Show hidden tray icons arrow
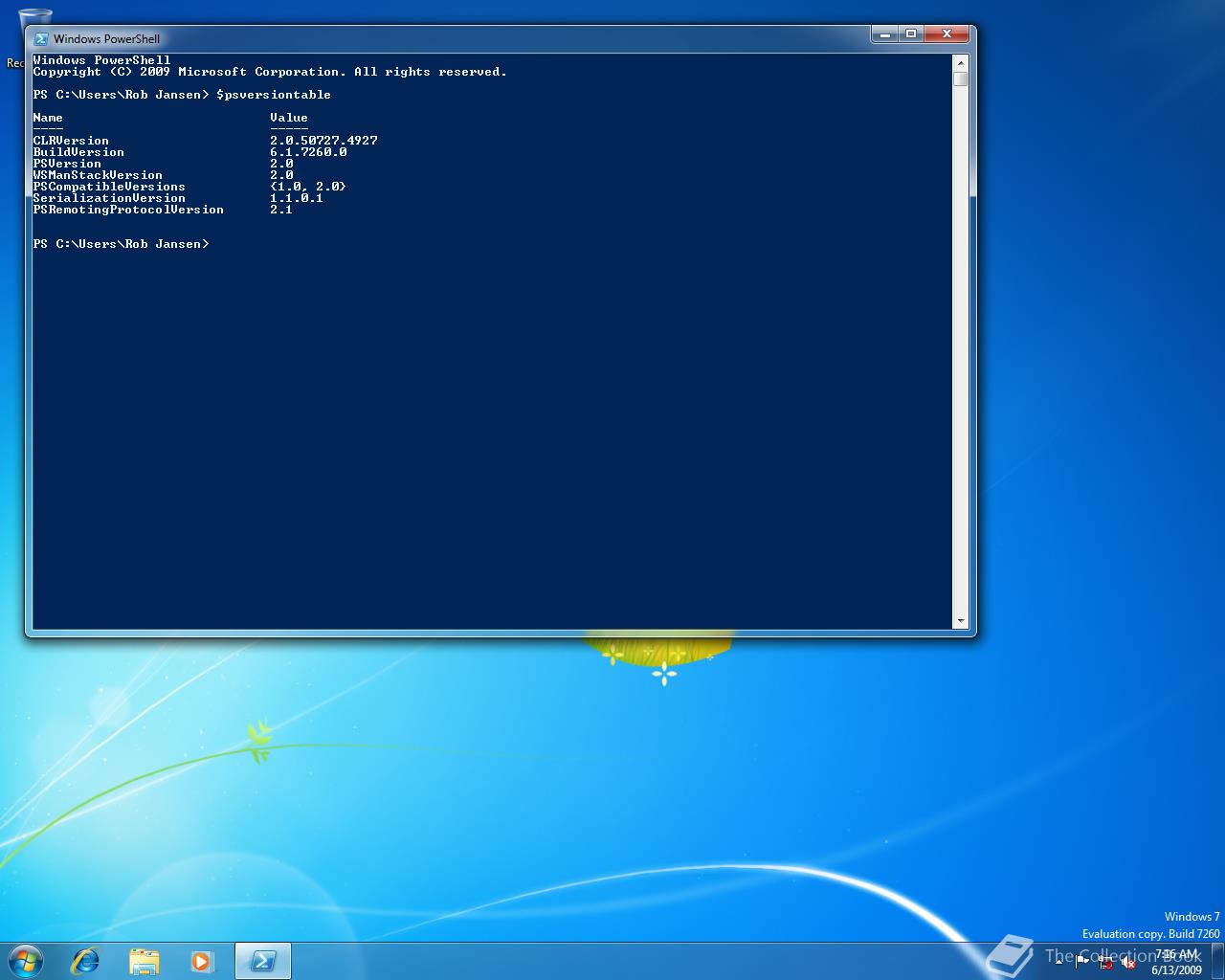 point(1059,962)
